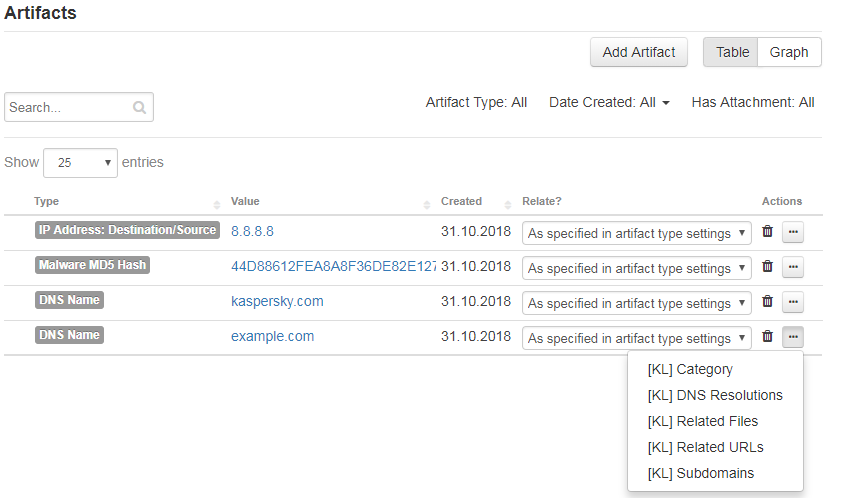The width and height of the screenshot is (843, 498).
Task: Click the search magnifier icon
Action: [x=139, y=108]
